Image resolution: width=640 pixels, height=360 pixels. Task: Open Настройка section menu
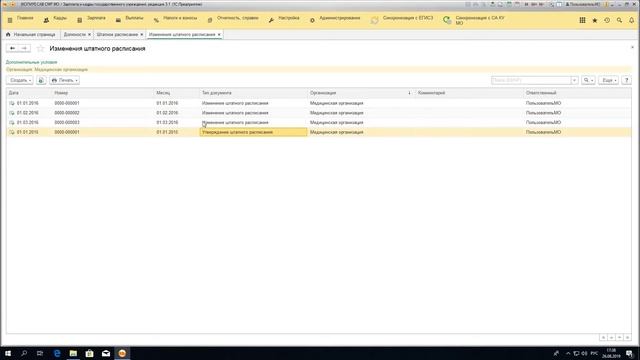[x=289, y=18]
